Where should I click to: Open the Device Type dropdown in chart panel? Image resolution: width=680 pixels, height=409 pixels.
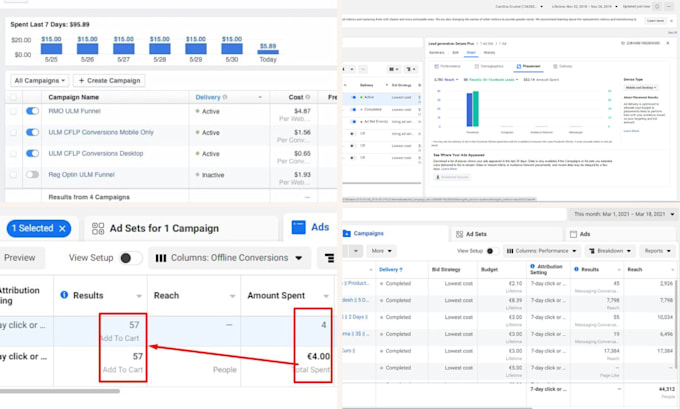(x=641, y=88)
